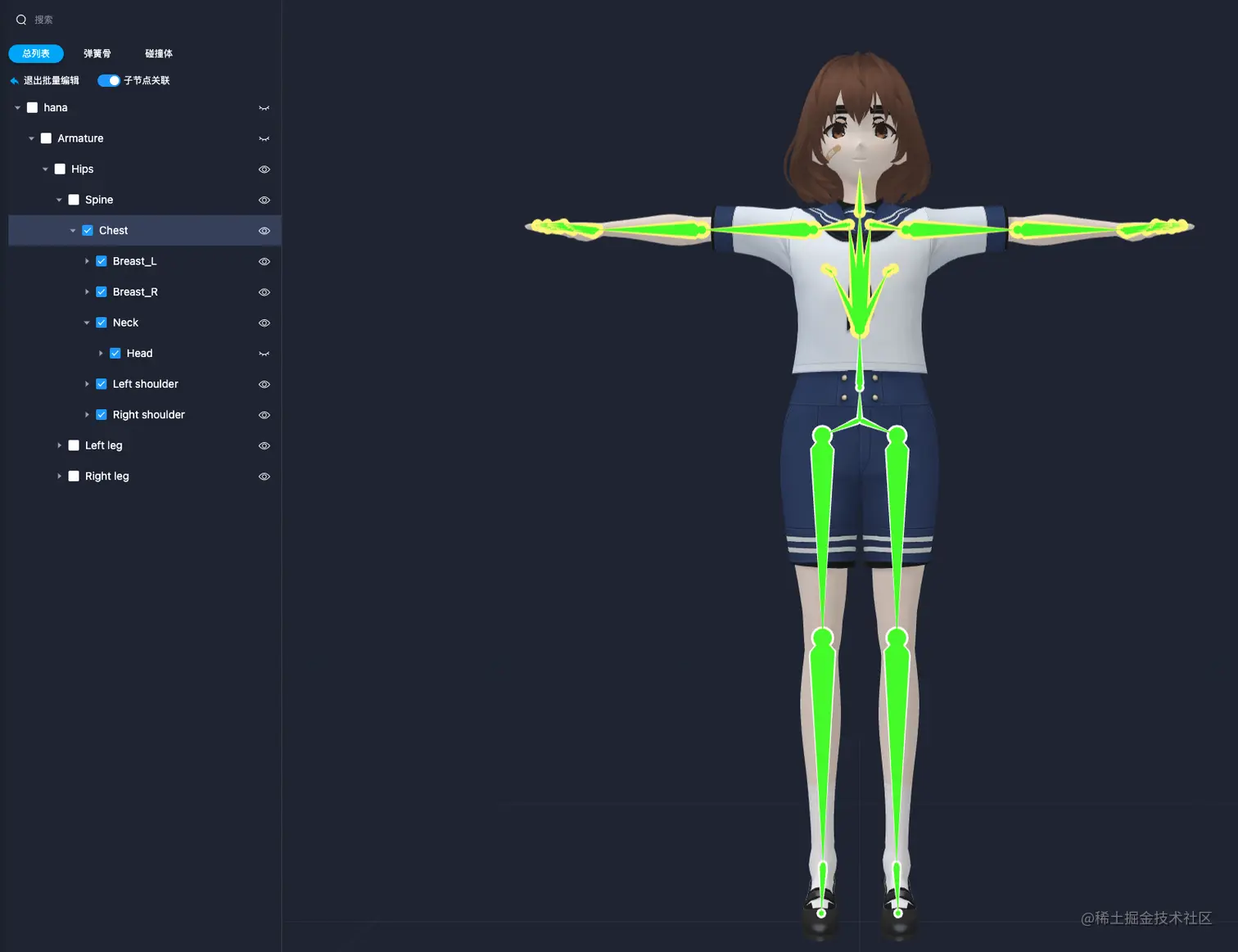This screenshot has height=952, width=1238.
Task: Check the Armature checkbox
Action: (46, 138)
